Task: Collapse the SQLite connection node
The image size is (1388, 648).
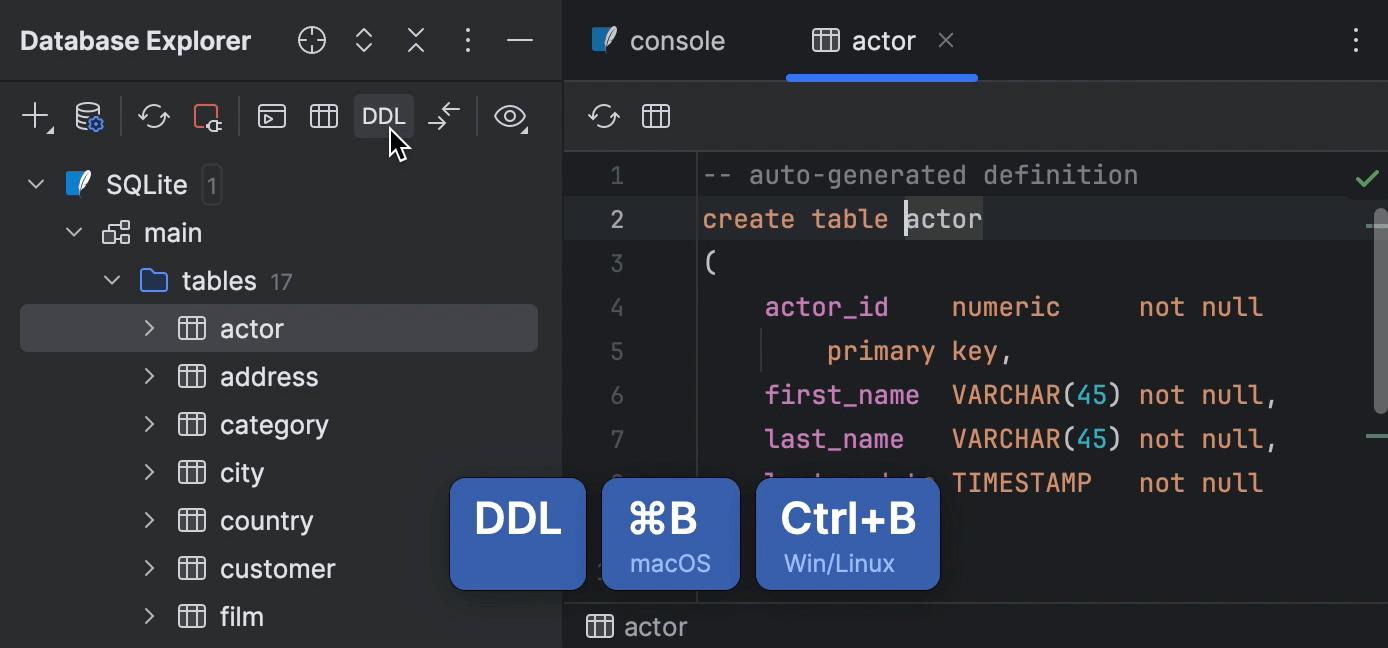Action: click(x=36, y=184)
